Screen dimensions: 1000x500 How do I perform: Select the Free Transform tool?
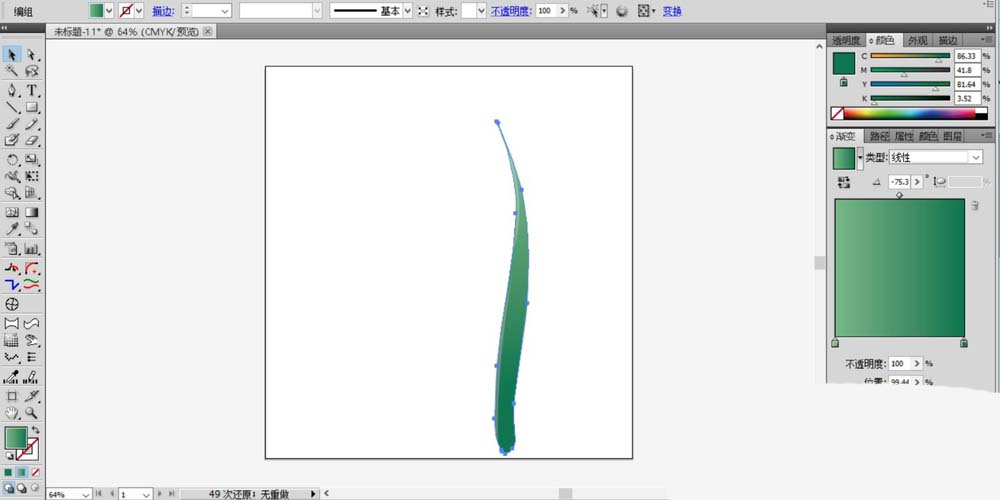32,176
